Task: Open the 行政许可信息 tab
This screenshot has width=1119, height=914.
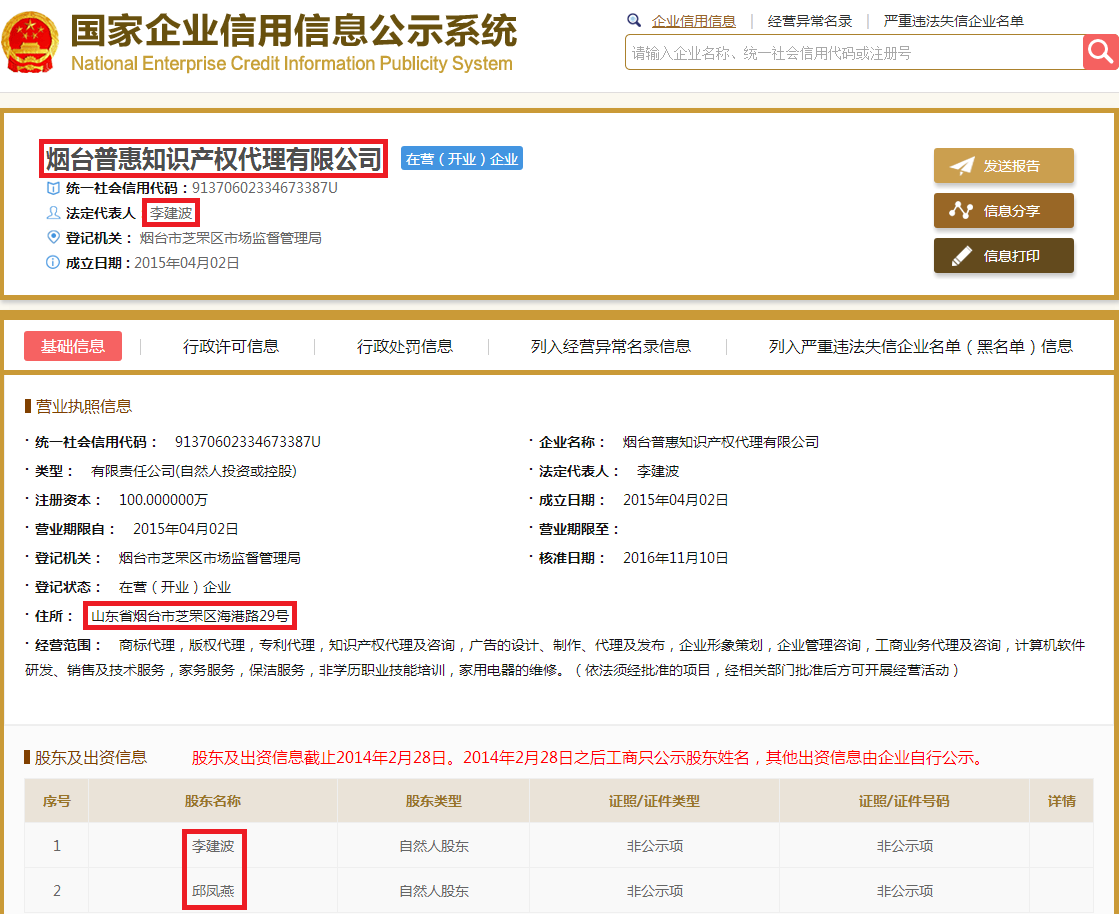Action: click(x=231, y=347)
